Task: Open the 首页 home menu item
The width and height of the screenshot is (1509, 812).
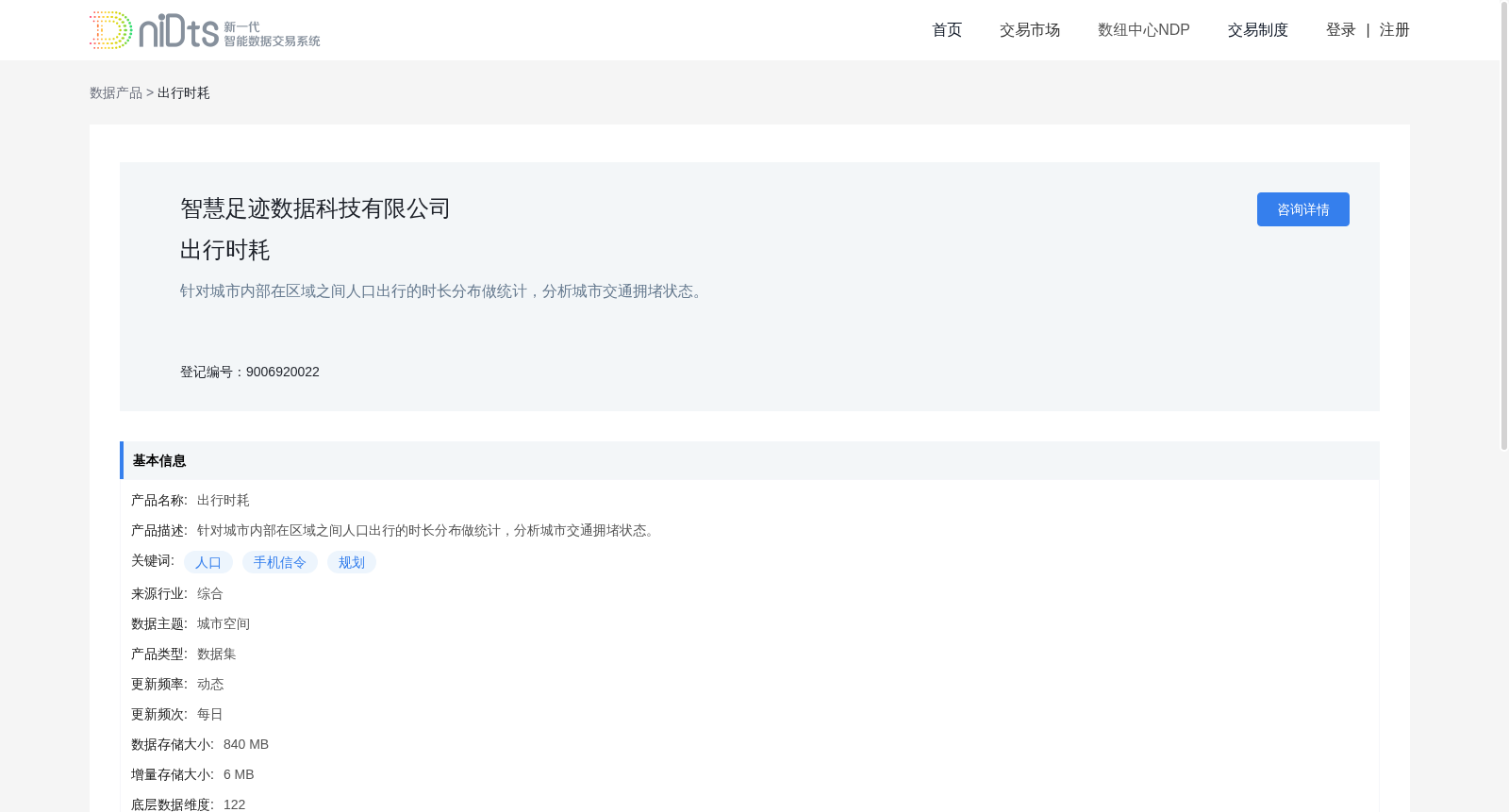Action: [947, 30]
